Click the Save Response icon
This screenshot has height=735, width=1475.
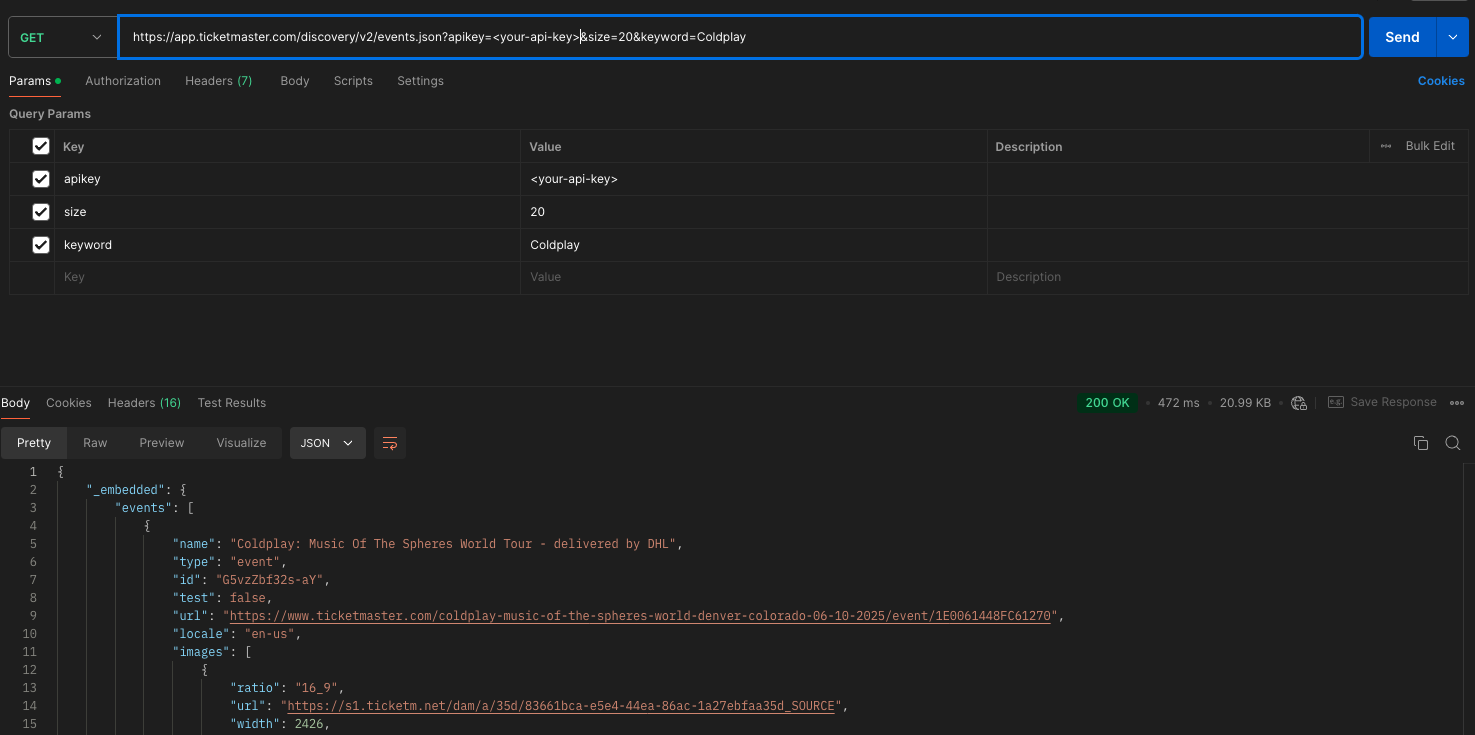(1336, 402)
